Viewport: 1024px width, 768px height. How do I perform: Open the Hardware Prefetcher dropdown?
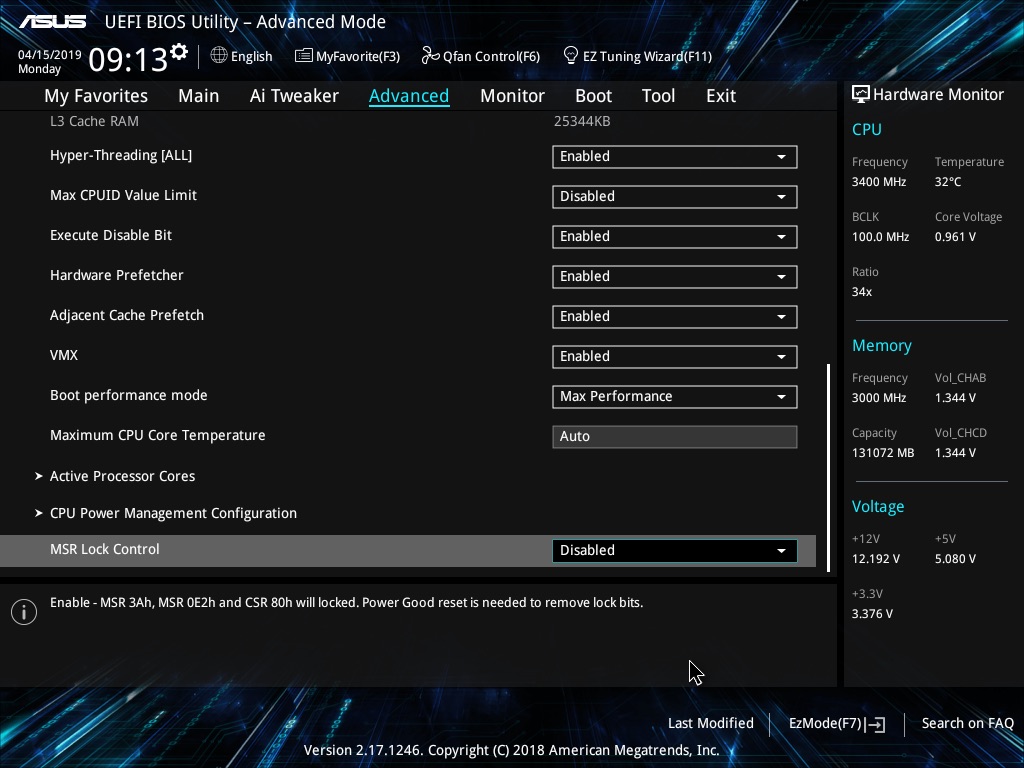click(675, 276)
